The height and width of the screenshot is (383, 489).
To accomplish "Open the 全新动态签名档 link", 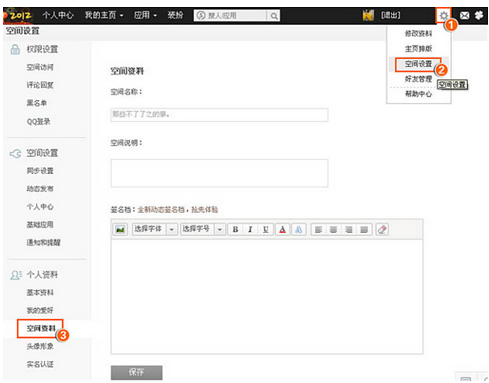I will pyautogui.click(x=161, y=210).
